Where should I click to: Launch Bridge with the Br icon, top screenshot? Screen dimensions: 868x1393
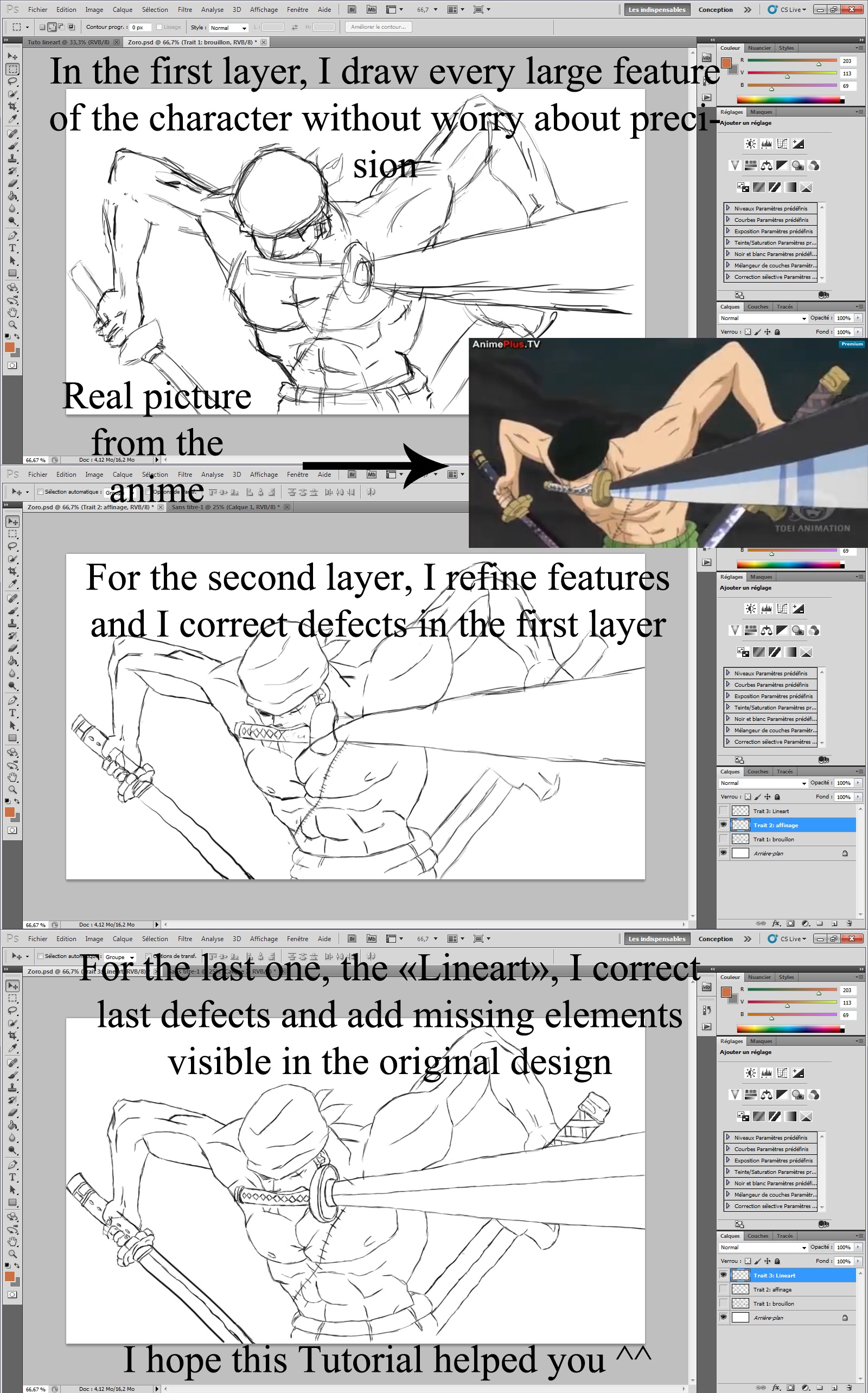tap(352, 10)
